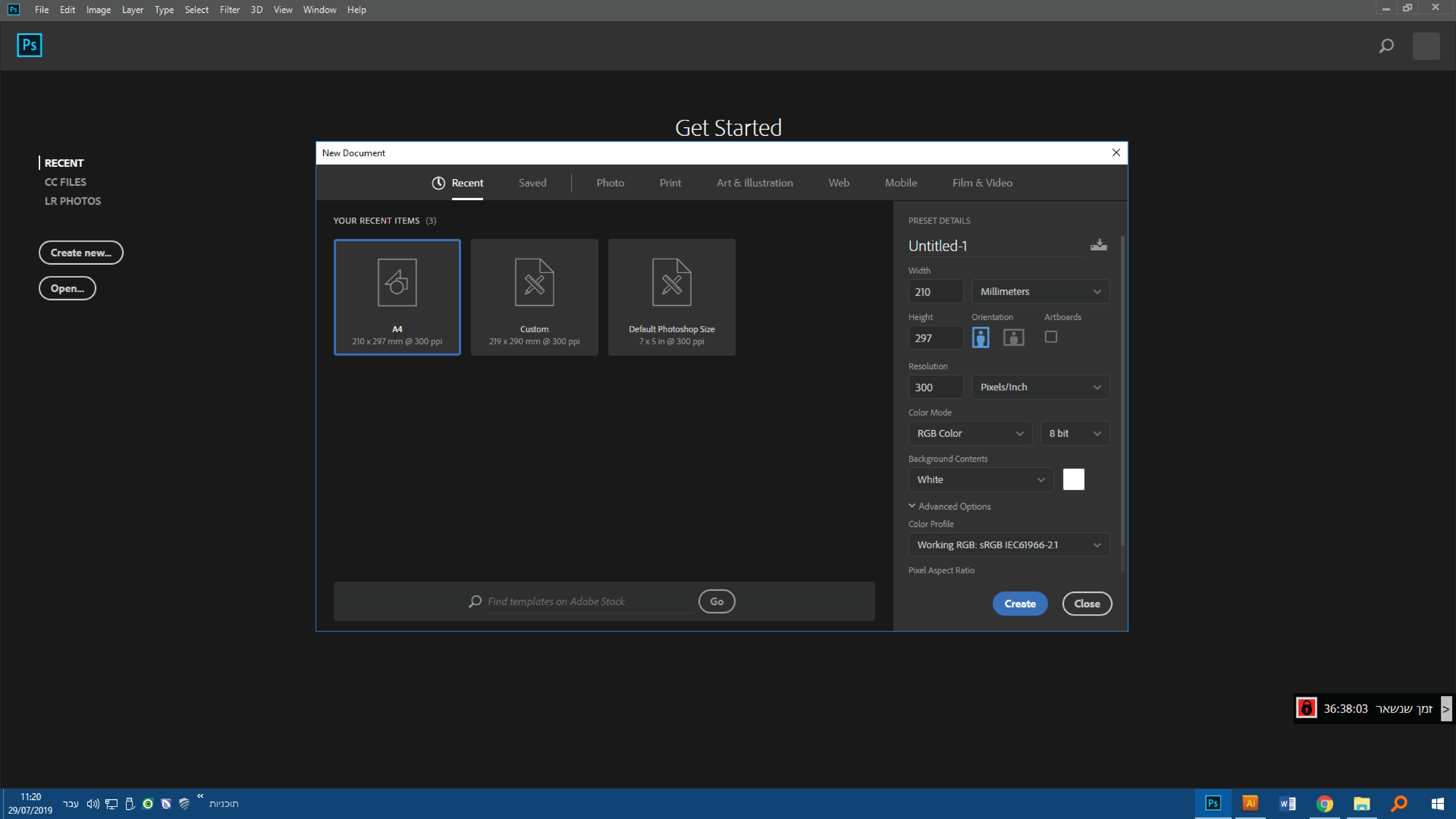Image resolution: width=1456 pixels, height=819 pixels.
Task: Open Illustrator from the taskbar
Action: click(x=1250, y=803)
